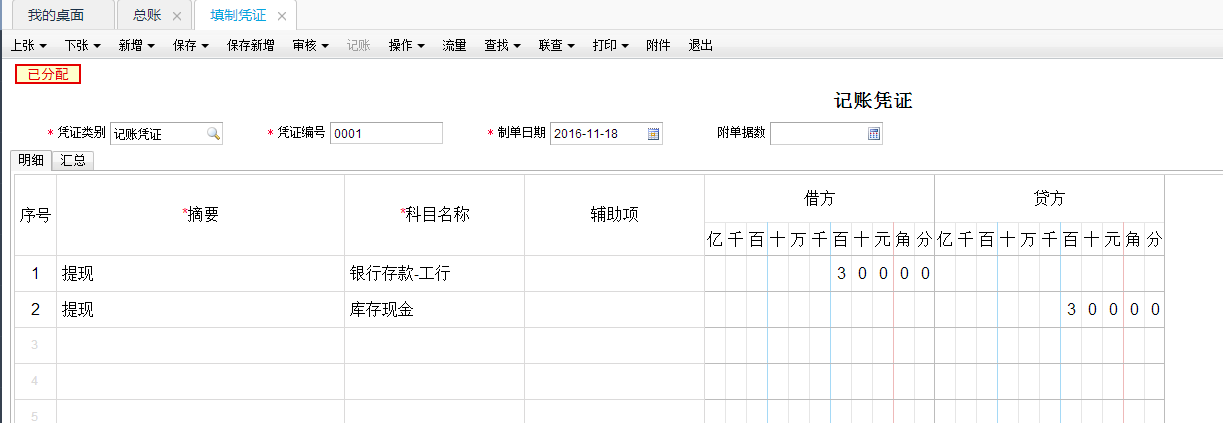Screen dimensions: 1223x423
Task: Expand the 新增 menu
Action: point(137,45)
